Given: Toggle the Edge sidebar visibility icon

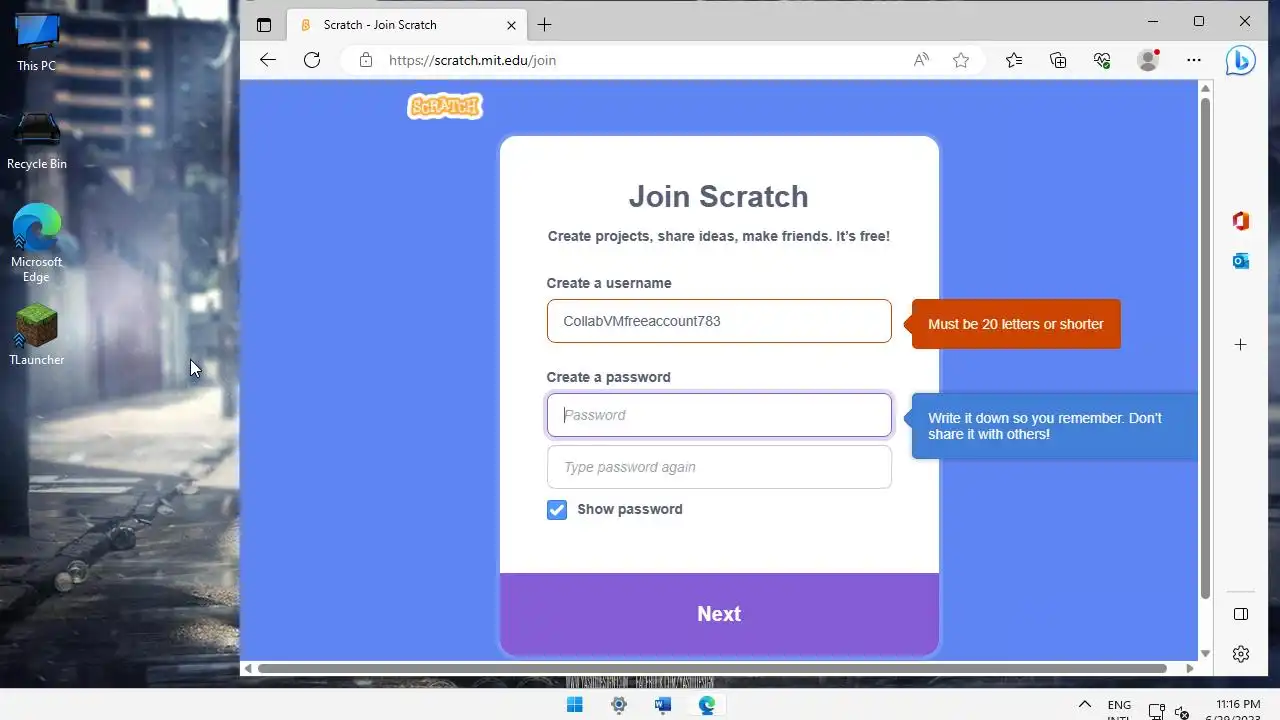Looking at the screenshot, I should pyautogui.click(x=1241, y=614).
